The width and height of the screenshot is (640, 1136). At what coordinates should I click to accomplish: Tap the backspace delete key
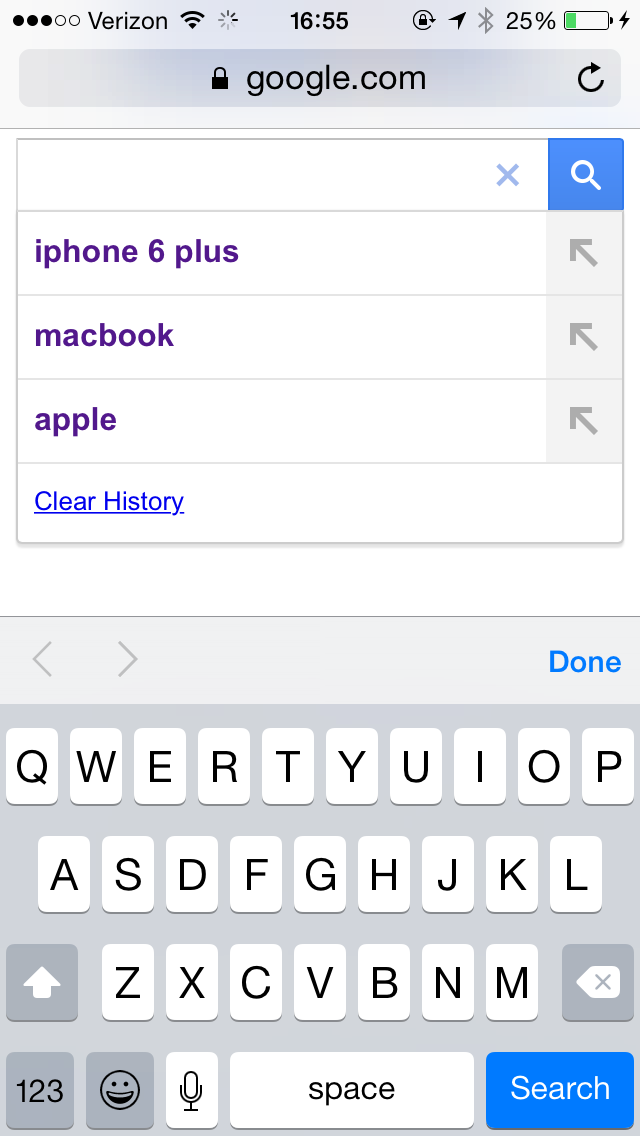598,982
